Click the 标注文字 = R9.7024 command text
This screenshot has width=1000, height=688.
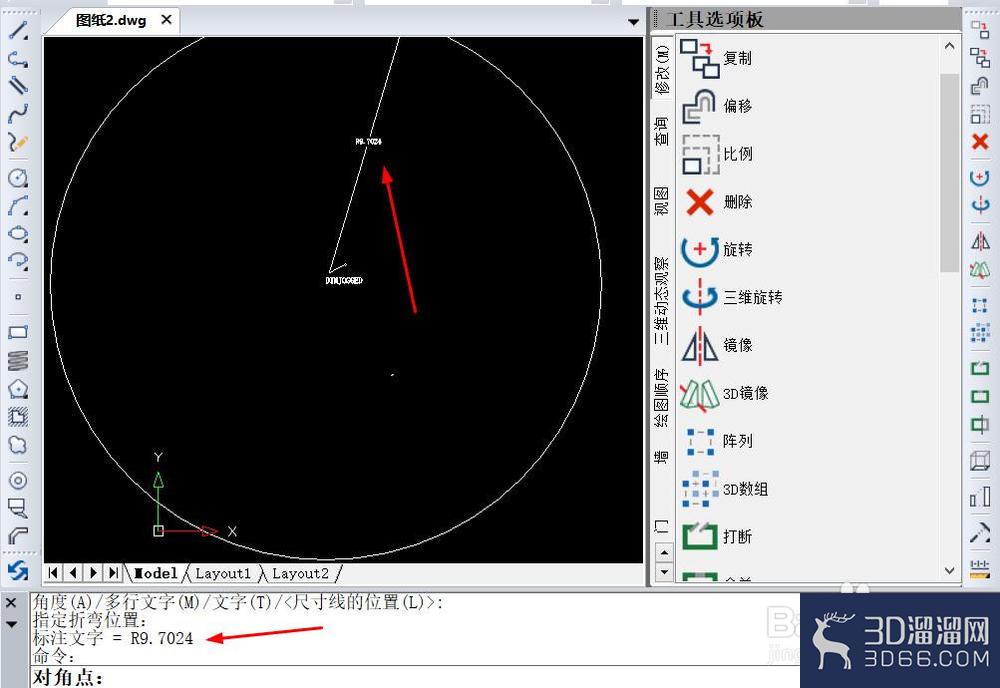point(113,638)
